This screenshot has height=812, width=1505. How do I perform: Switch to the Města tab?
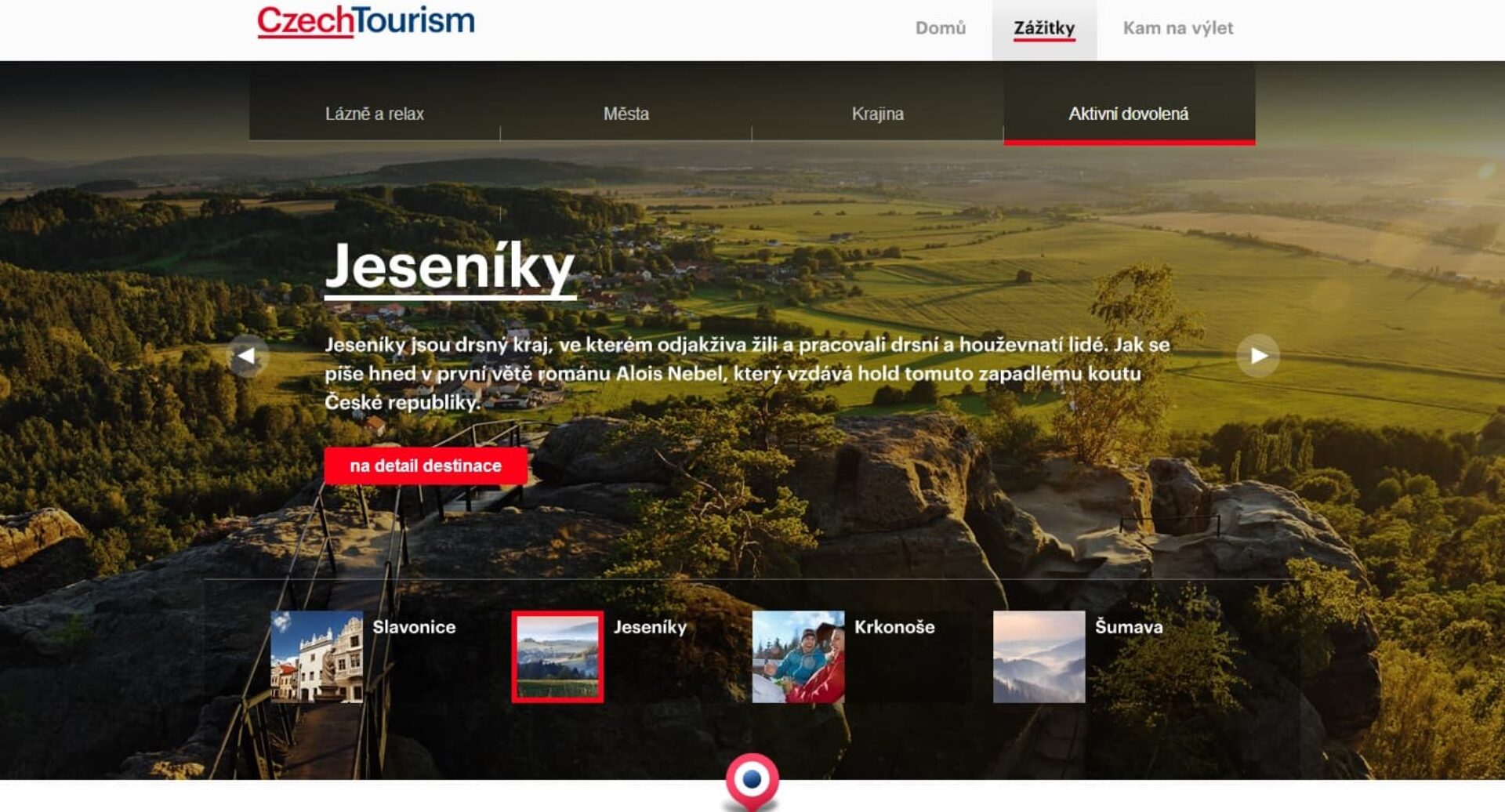[626, 114]
